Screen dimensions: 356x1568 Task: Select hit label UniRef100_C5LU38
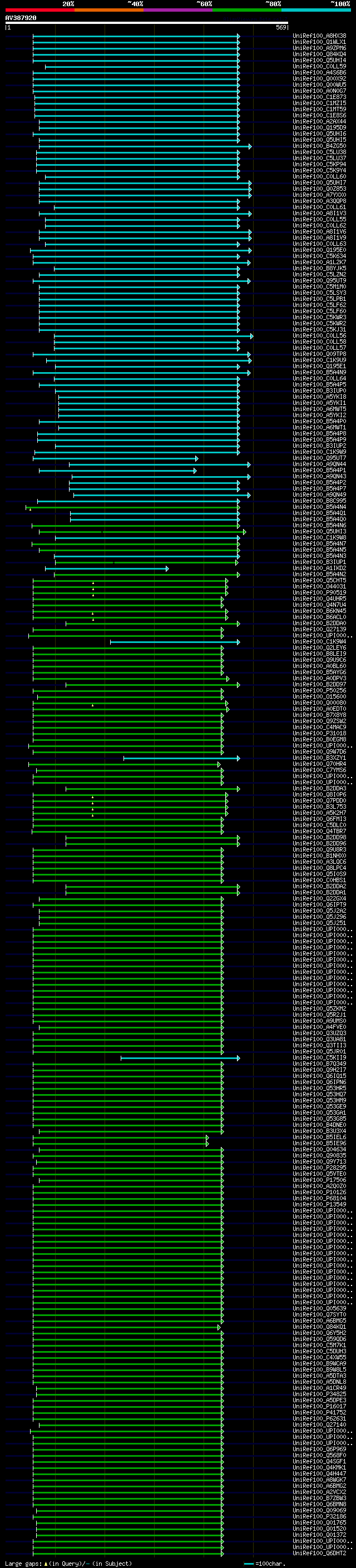[x=319, y=152]
